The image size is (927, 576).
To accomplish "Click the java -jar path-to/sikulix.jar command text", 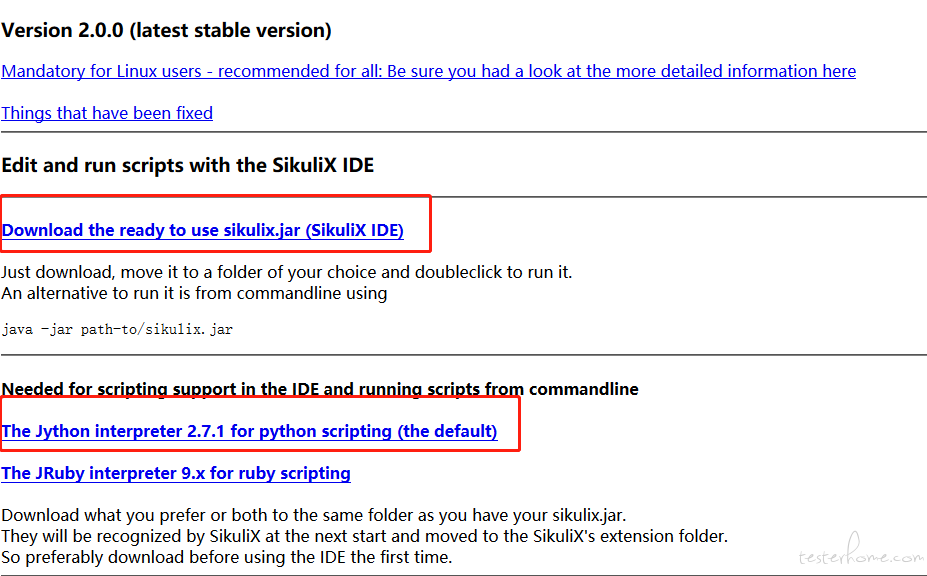I will click(117, 329).
